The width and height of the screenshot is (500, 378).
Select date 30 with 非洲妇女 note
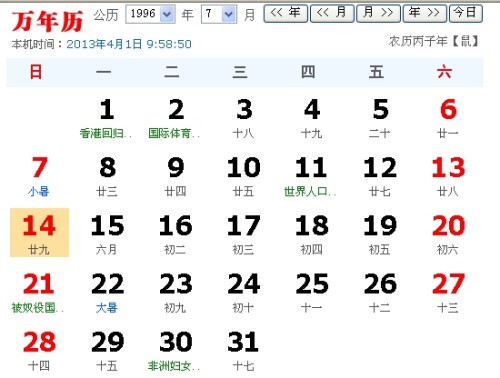pos(175,352)
